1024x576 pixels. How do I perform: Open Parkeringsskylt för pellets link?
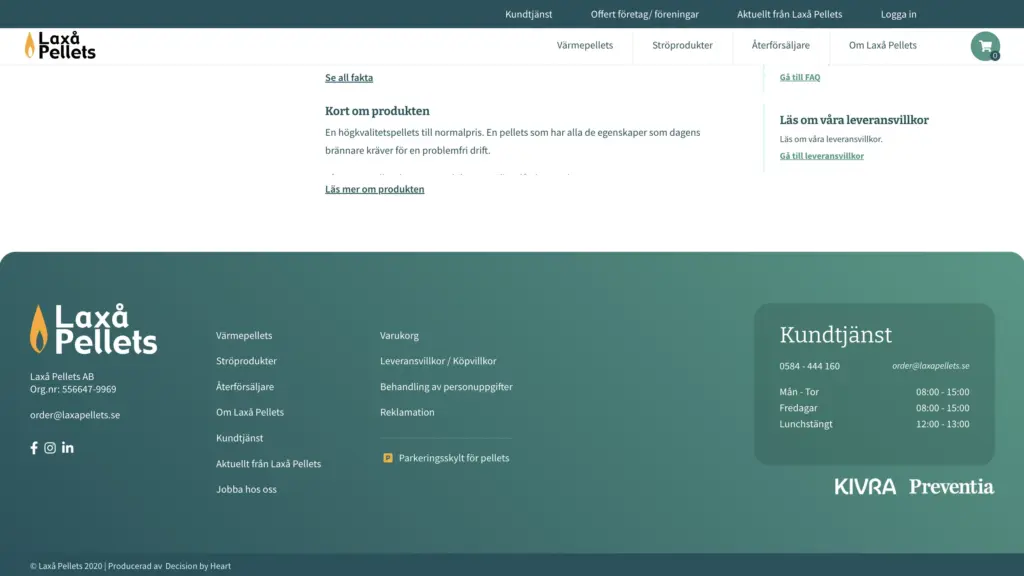pyautogui.click(x=453, y=458)
